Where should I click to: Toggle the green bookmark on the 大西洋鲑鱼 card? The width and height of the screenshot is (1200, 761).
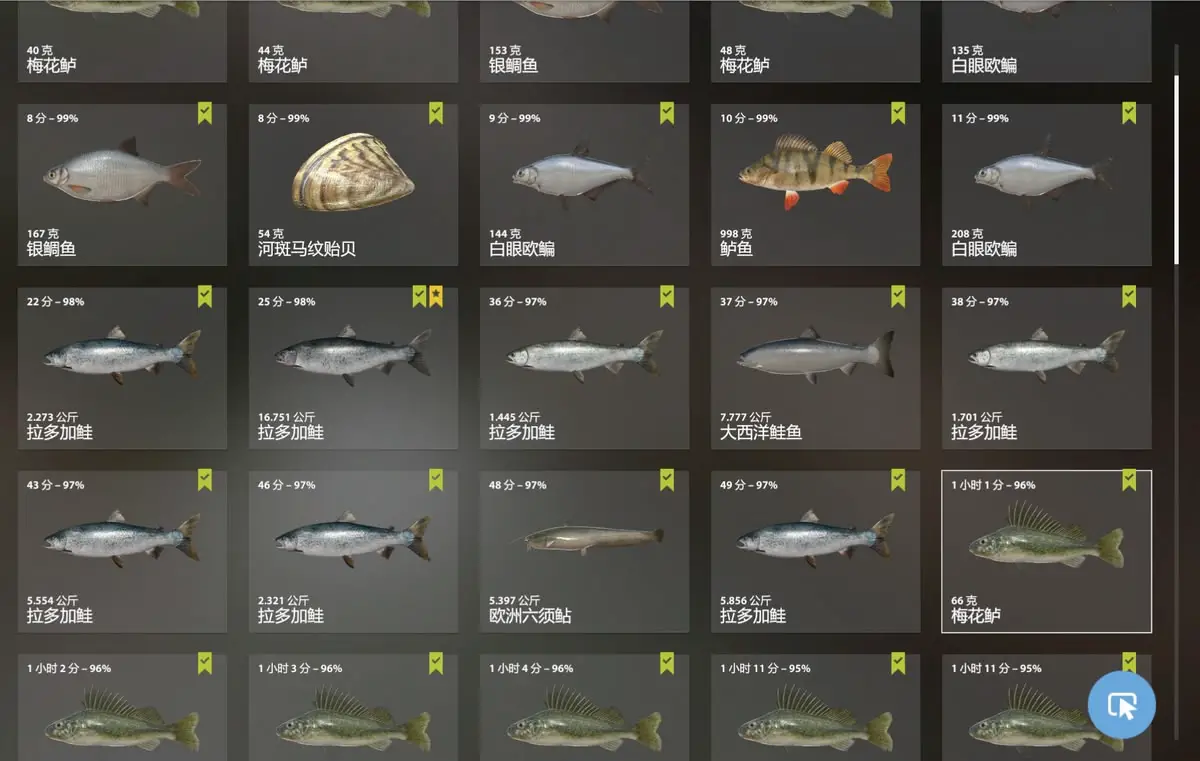coord(898,296)
